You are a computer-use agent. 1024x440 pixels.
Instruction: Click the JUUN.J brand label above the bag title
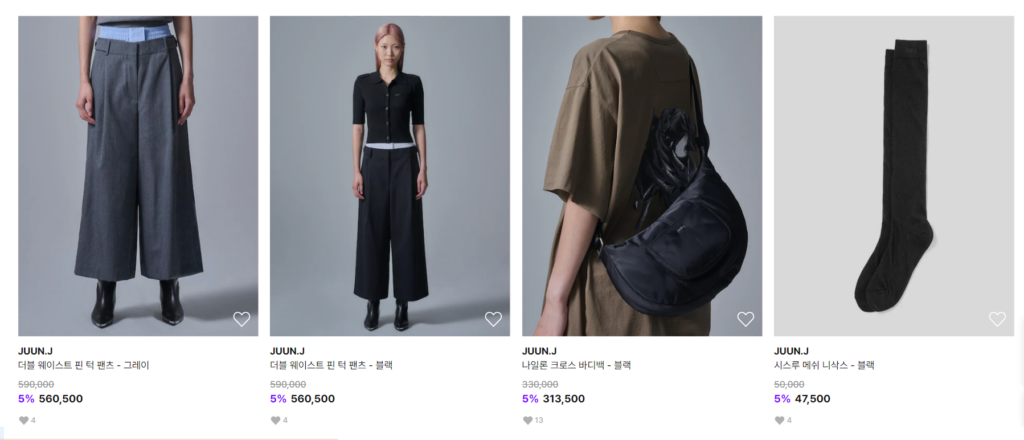[539, 351]
